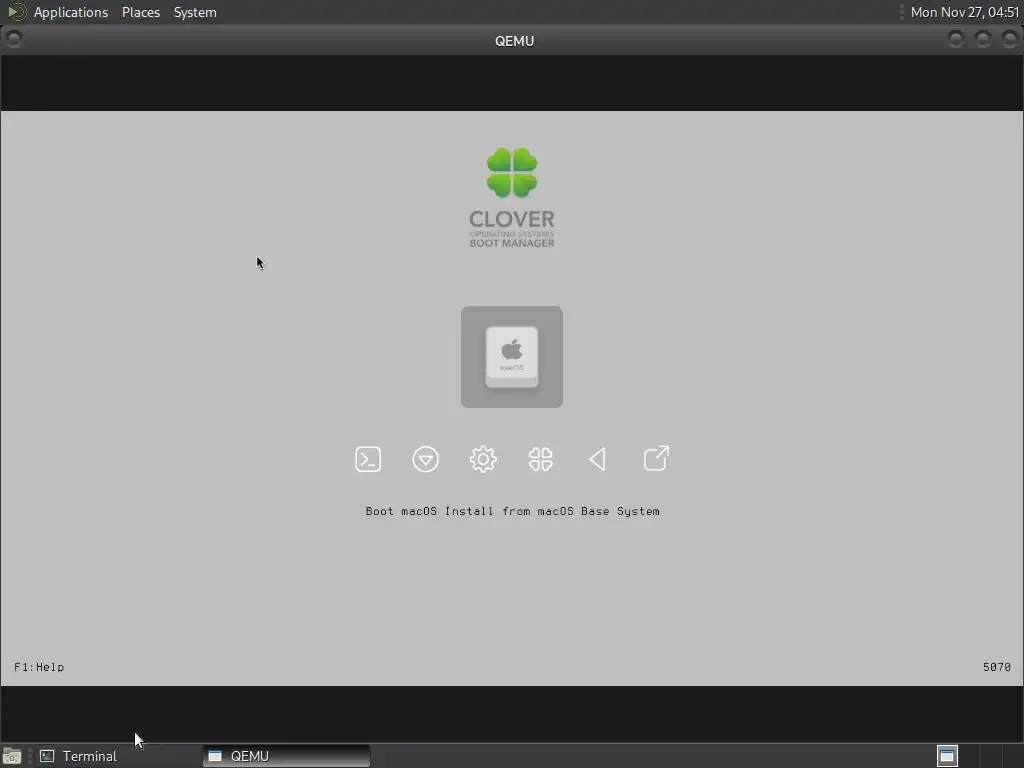Click the left-pointing triangle restart icon

pos(598,459)
